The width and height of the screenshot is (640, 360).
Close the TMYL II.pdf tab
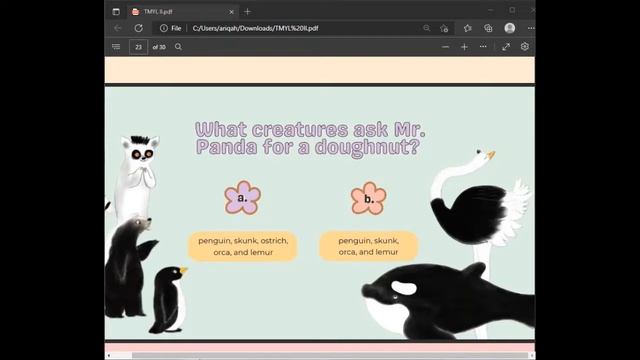click(231, 12)
